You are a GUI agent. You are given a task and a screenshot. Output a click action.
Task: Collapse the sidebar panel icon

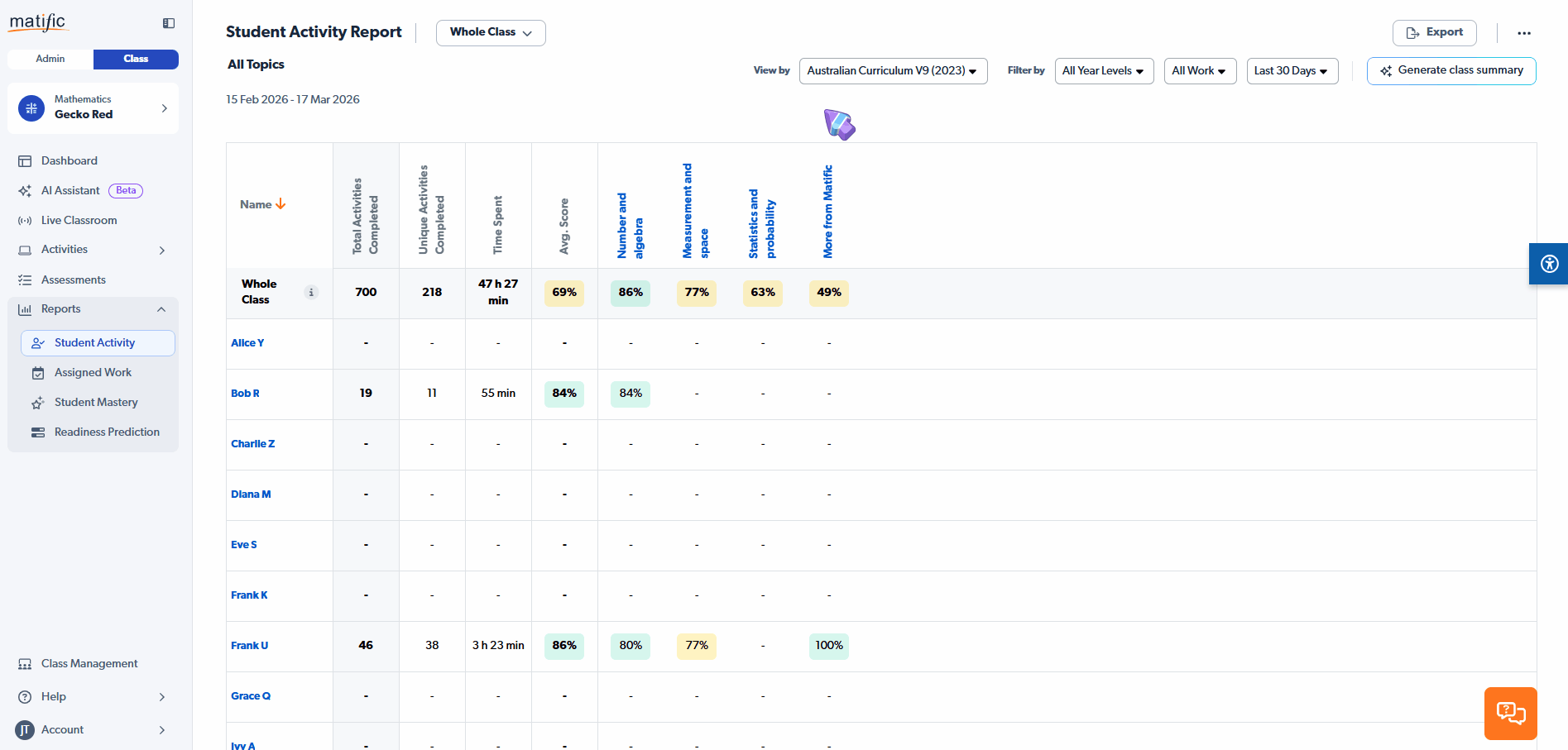pyautogui.click(x=169, y=23)
